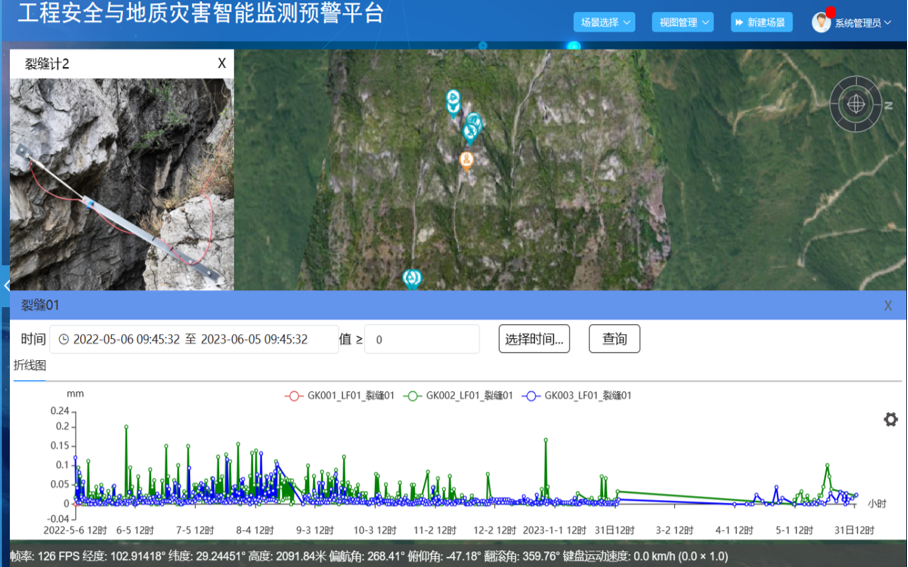This screenshot has width=908, height=567.
Task: Click the topmost teal monitoring marker
Action: [x=453, y=99]
